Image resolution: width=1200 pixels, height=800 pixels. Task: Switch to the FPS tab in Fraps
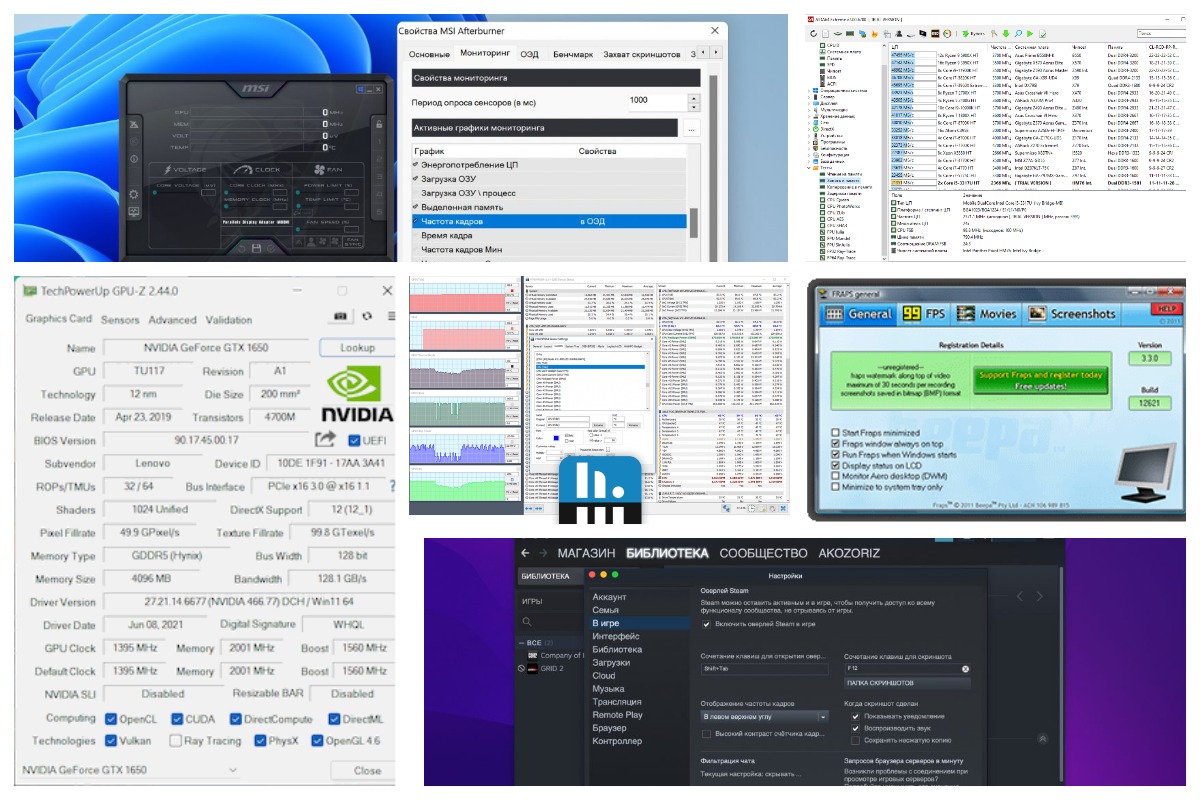926,313
